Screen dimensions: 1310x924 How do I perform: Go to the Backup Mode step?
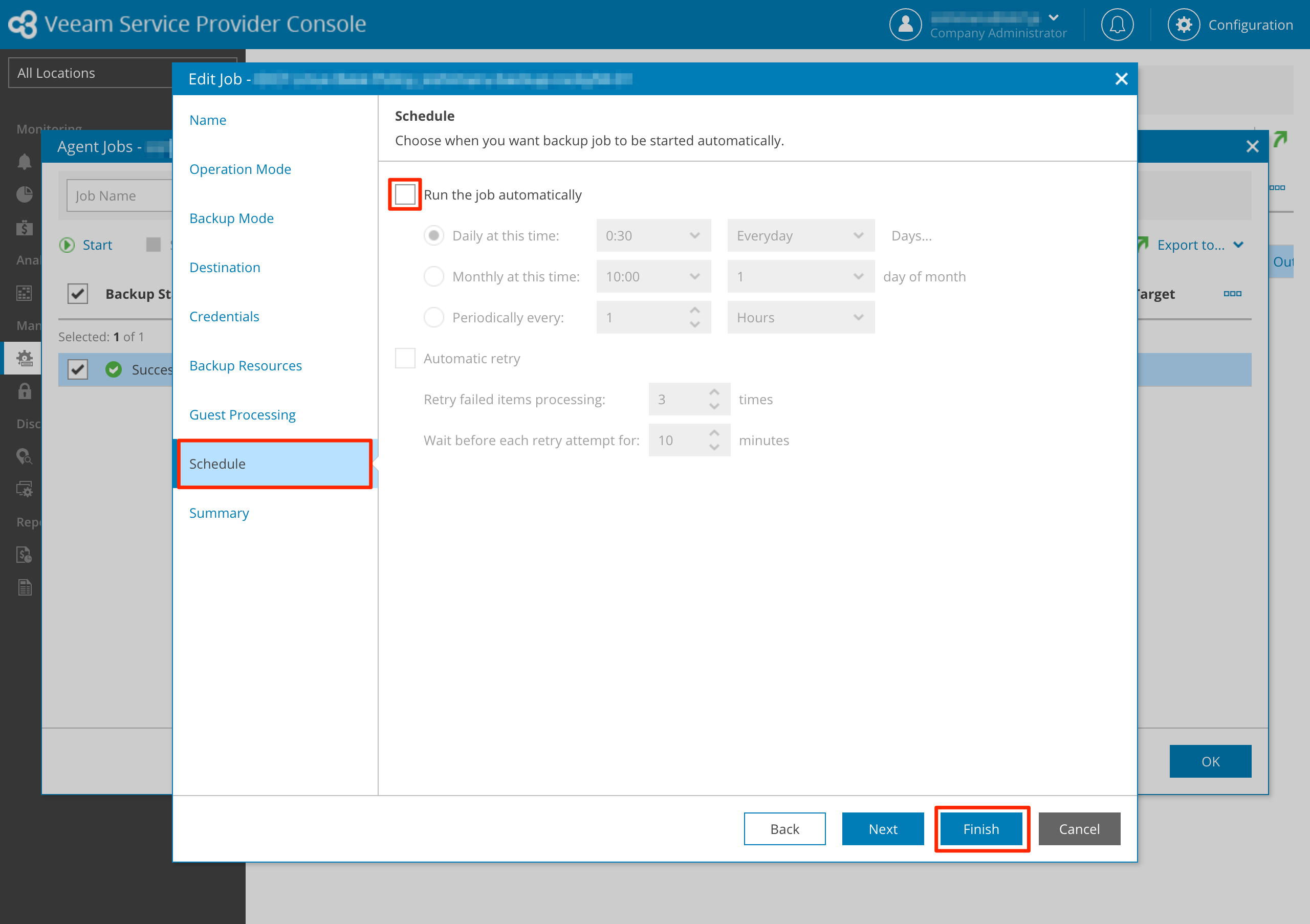point(232,218)
